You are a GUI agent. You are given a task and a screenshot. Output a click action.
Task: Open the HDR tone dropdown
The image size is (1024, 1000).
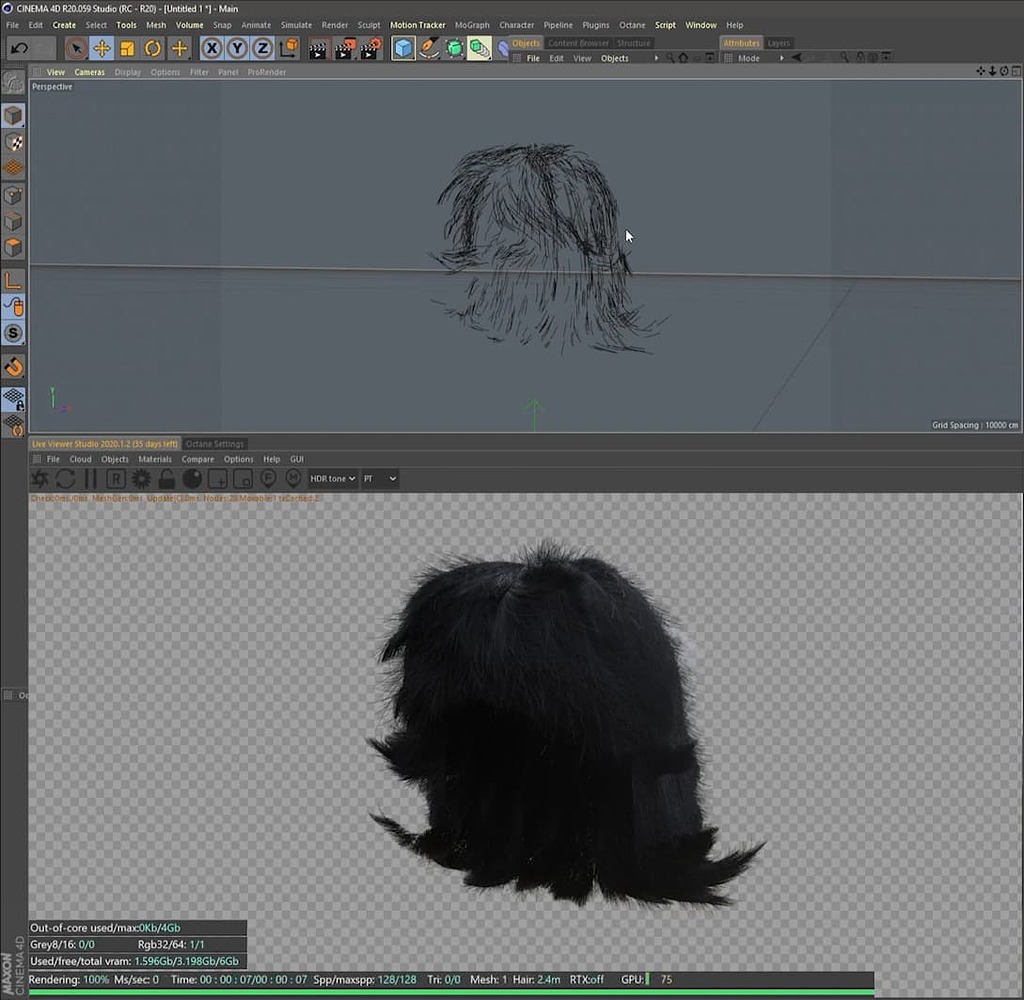point(331,478)
